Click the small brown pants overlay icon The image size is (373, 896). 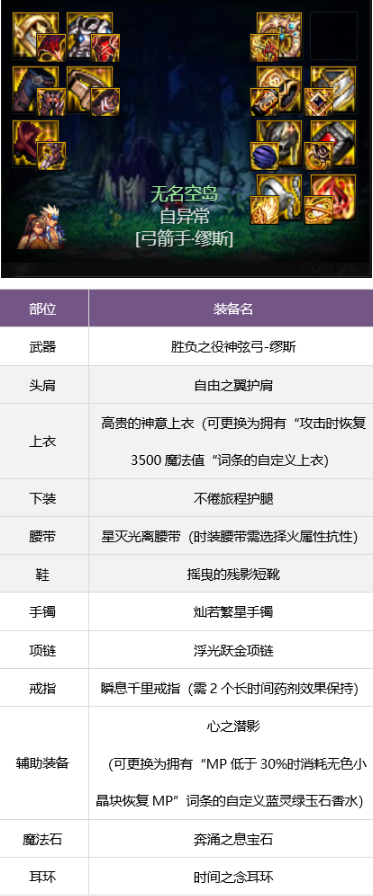(x=52, y=102)
